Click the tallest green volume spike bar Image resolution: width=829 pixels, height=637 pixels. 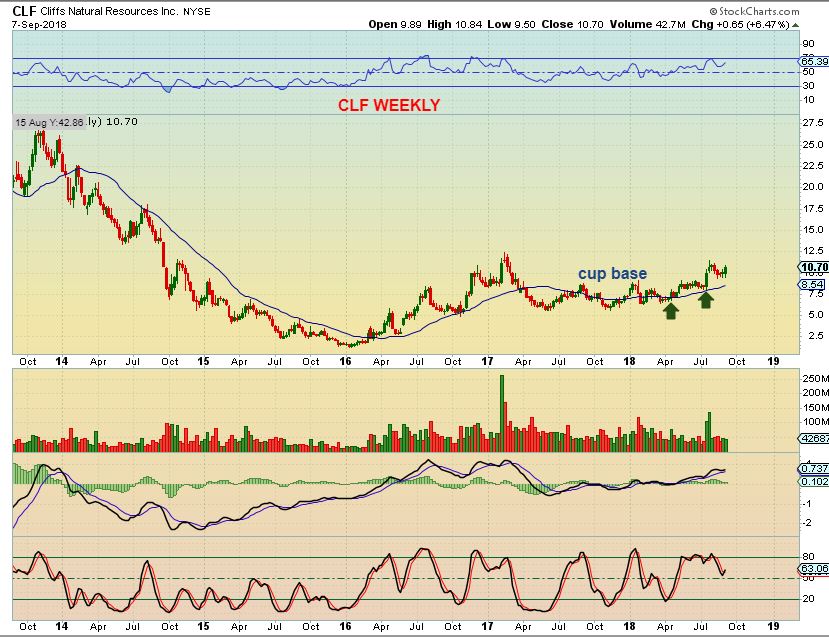pos(502,413)
